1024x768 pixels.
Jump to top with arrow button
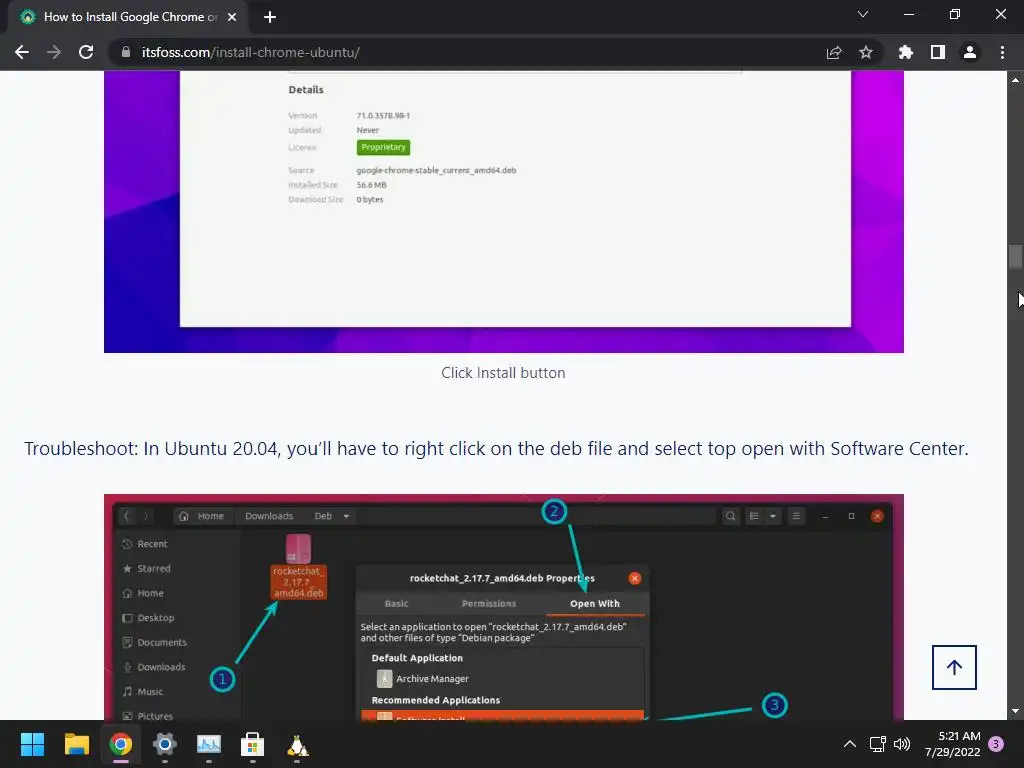point(954,667)
